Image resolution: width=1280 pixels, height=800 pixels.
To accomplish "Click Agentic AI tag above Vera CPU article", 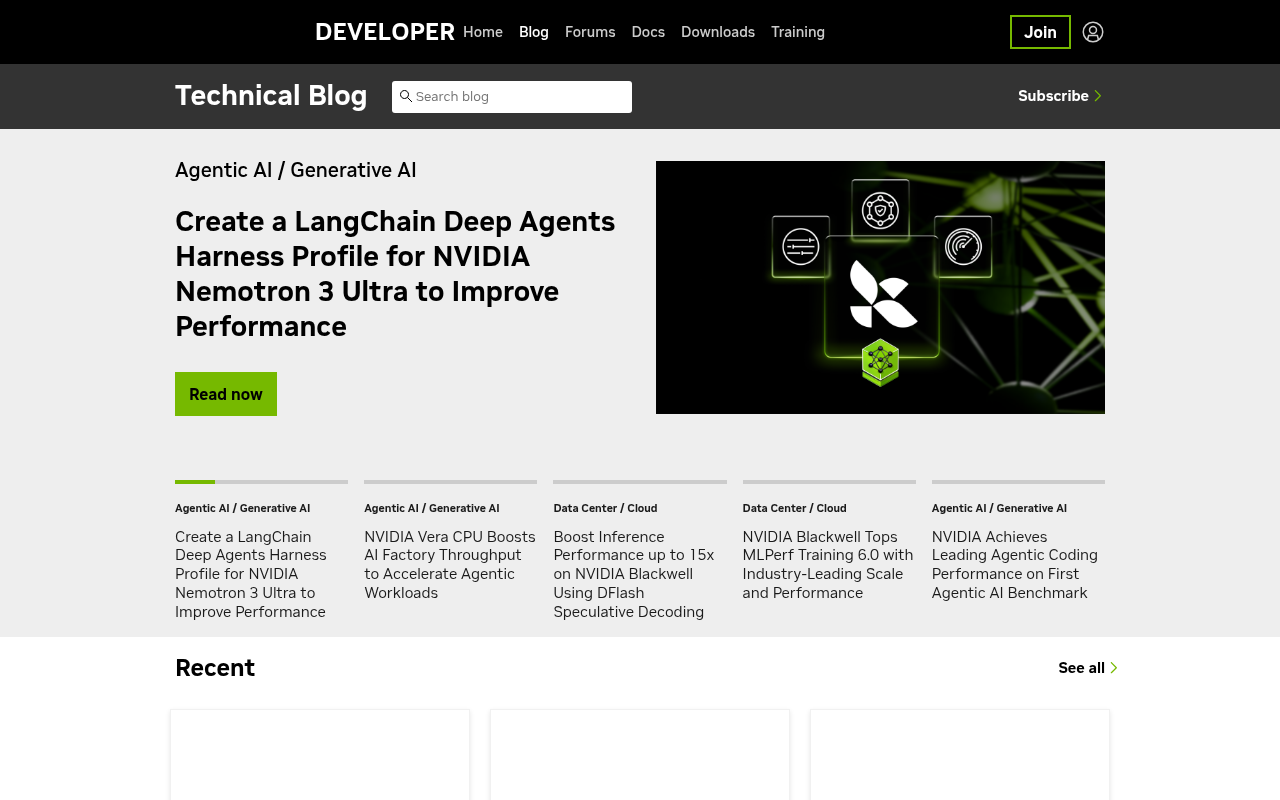I will [432, 508].
